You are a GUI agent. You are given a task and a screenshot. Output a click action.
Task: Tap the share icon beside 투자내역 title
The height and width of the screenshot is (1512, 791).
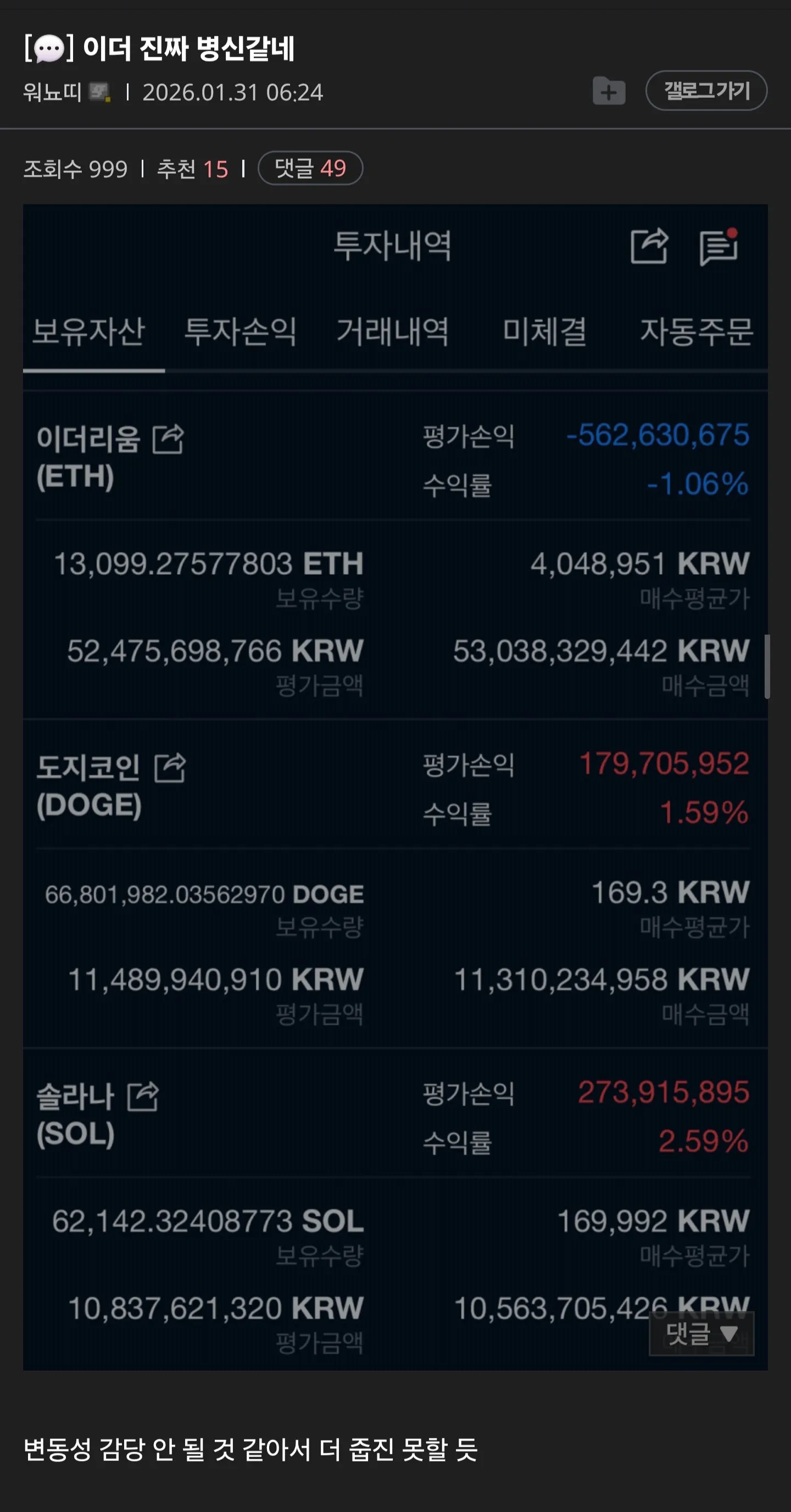point(649,245)
